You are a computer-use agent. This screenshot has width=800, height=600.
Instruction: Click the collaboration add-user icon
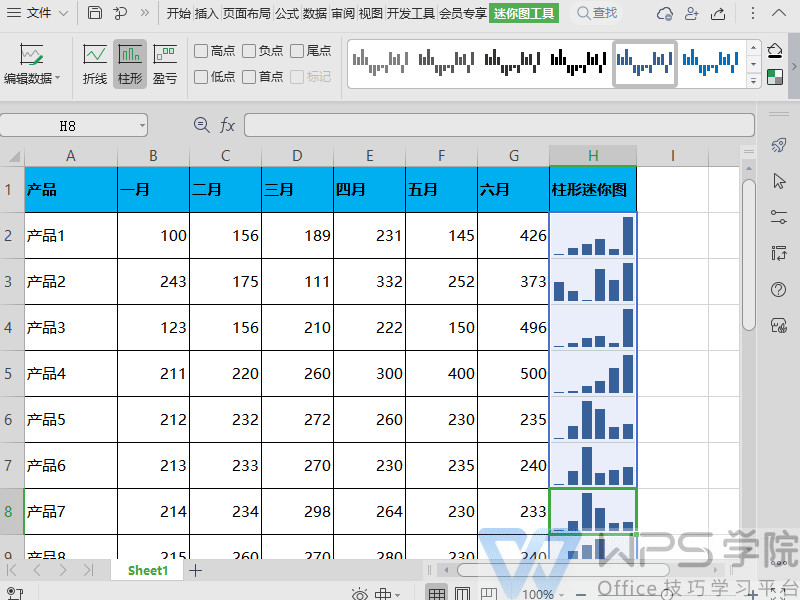691,13
